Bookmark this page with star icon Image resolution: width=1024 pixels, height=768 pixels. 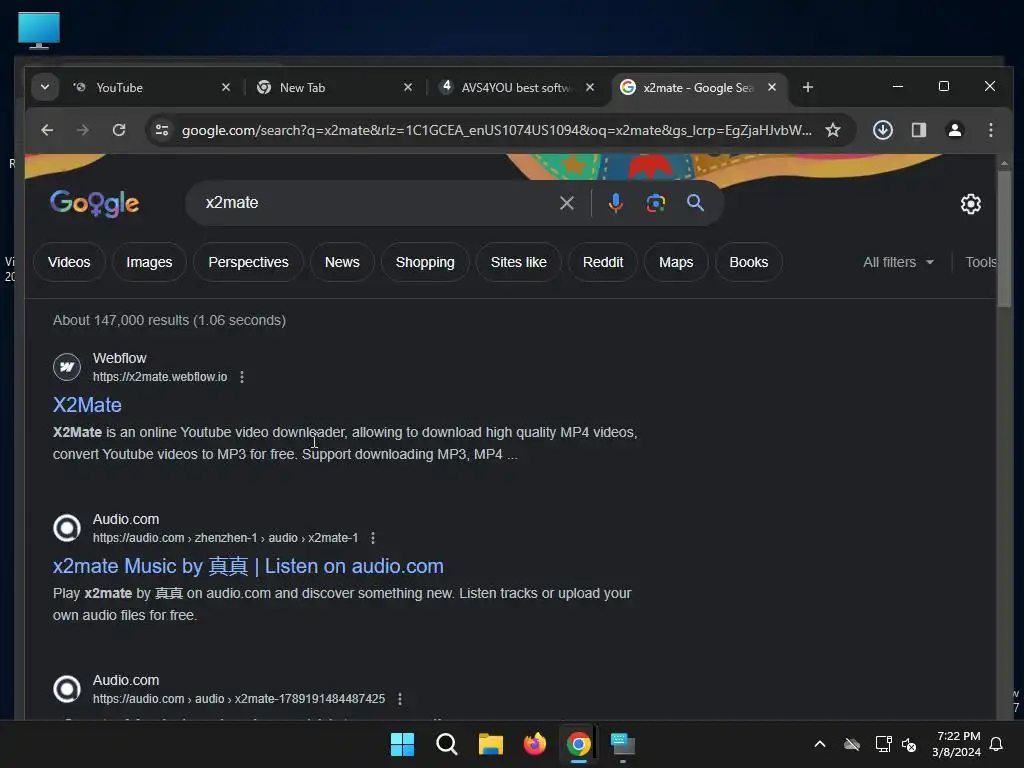833,130
